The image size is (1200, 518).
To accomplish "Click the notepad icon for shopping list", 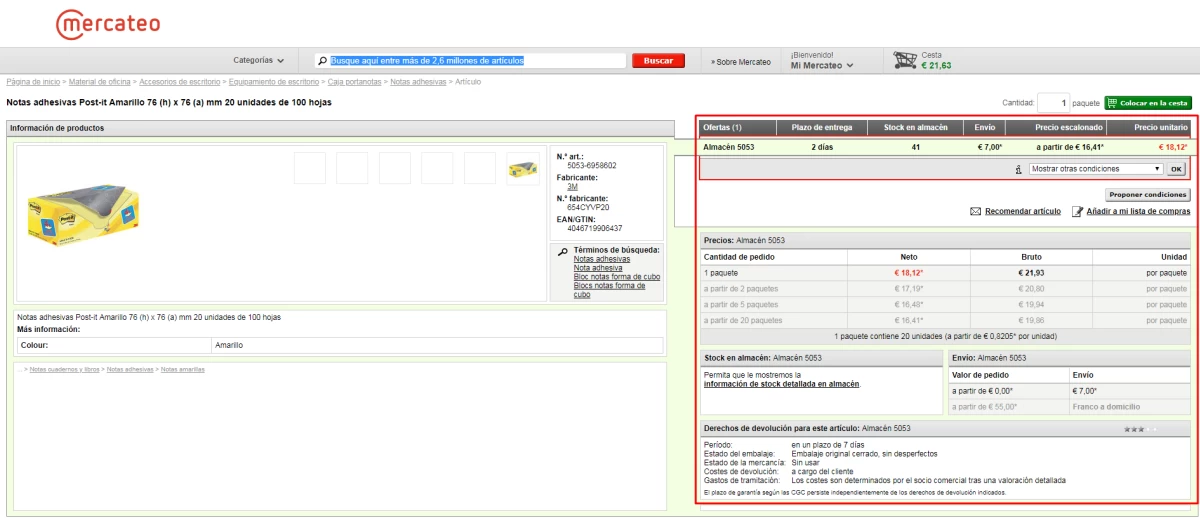I will pos(1077,212).
